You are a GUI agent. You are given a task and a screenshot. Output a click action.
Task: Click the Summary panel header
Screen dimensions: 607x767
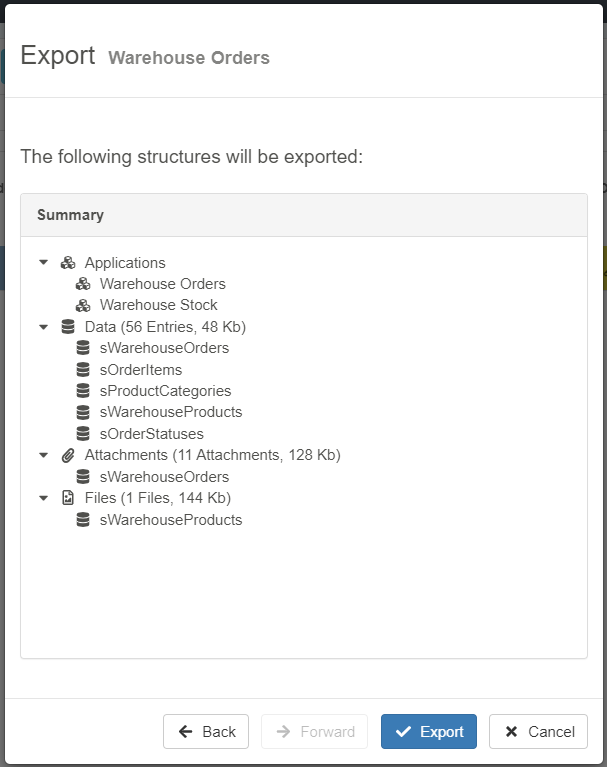pyautogui.click(x=304, y=215)
